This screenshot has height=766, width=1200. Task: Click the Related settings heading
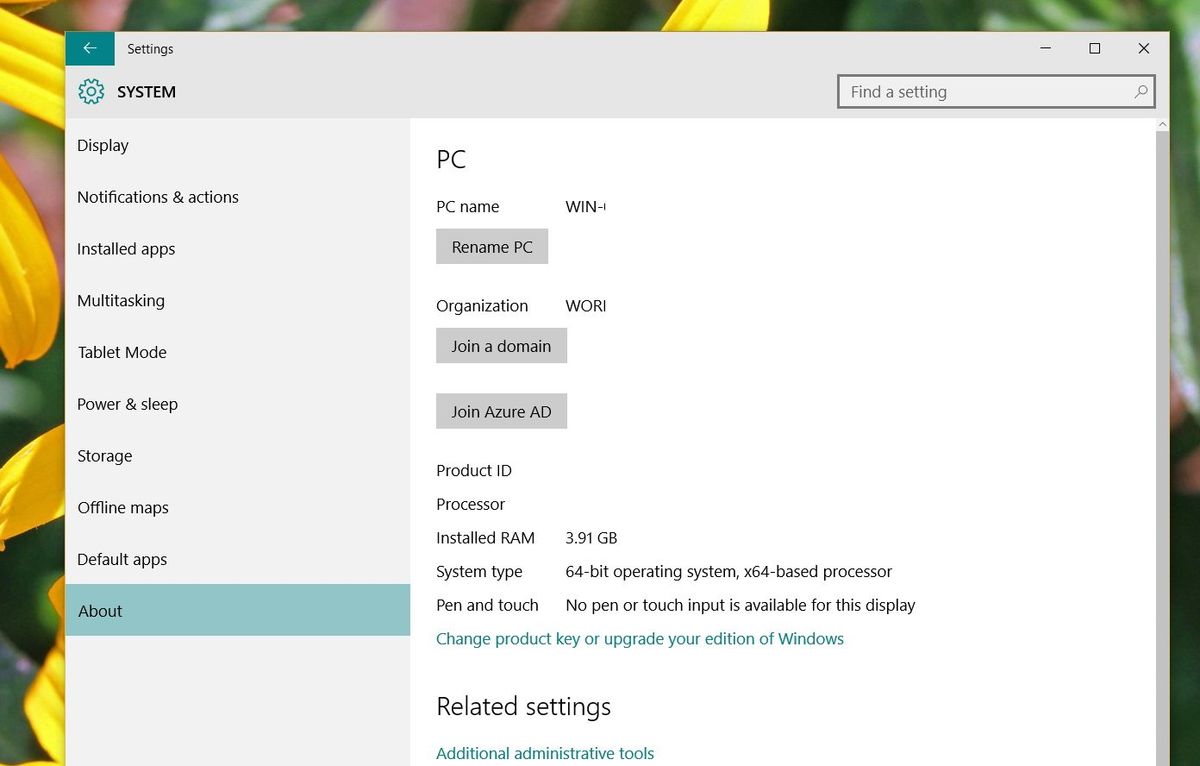click(x=523, y=707)
